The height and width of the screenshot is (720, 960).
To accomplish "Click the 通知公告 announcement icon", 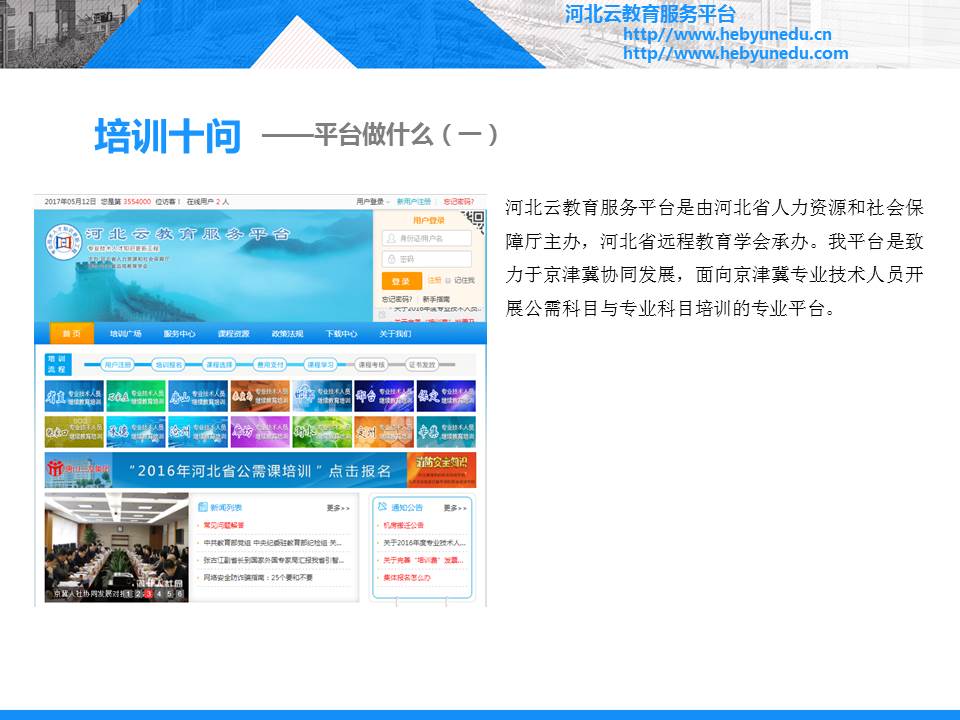I will point(383,507).
